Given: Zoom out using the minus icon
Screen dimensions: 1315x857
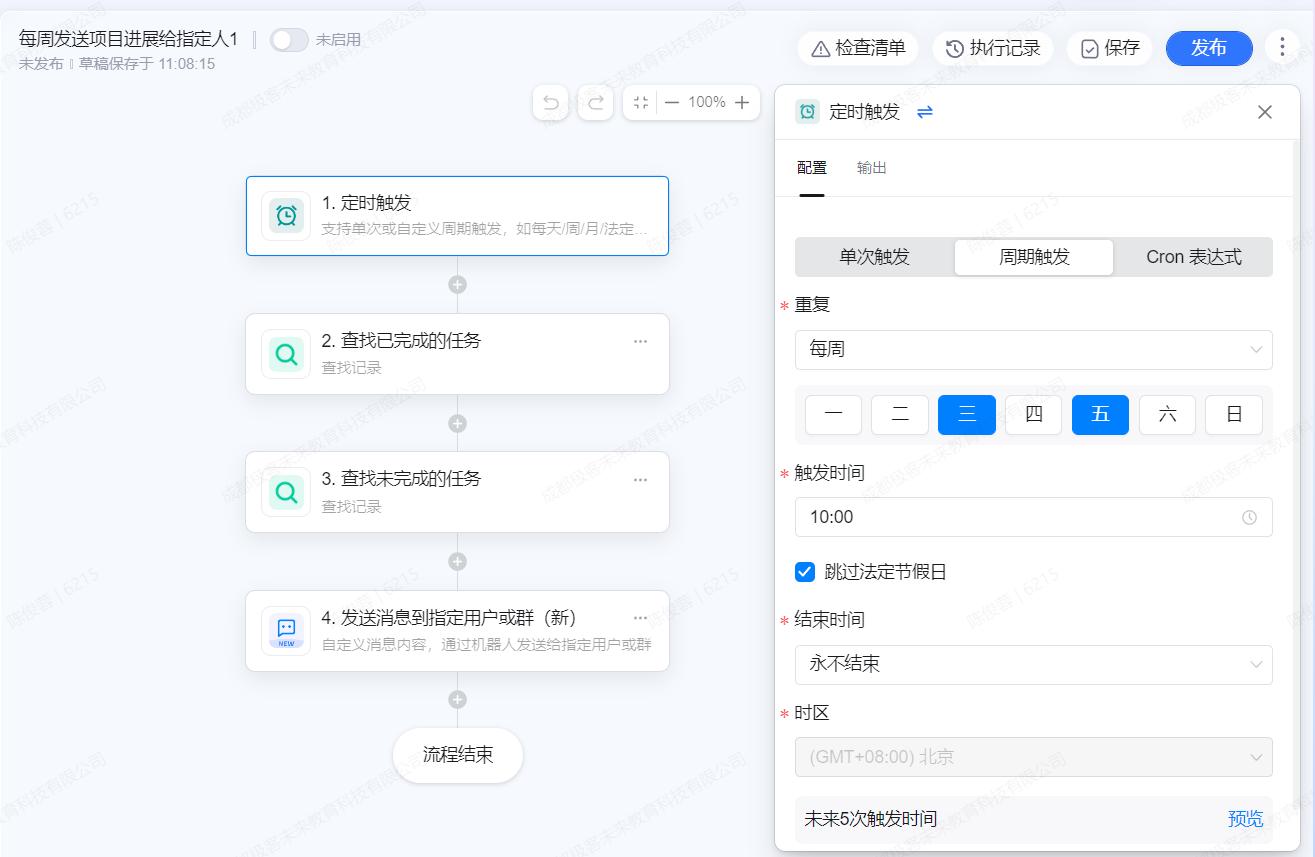Looking at the screenshot, I should [x=672, y=102].
